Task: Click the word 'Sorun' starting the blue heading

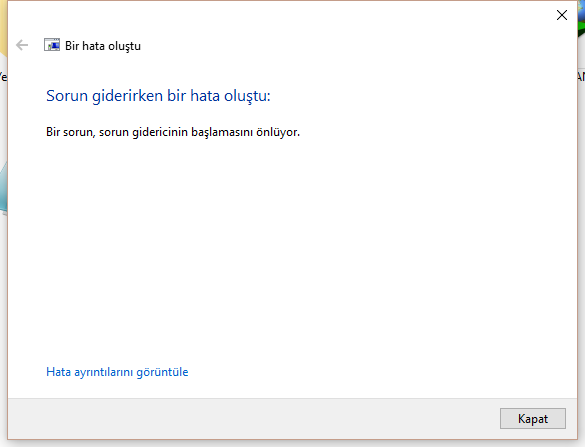Action: click(67, 96)
